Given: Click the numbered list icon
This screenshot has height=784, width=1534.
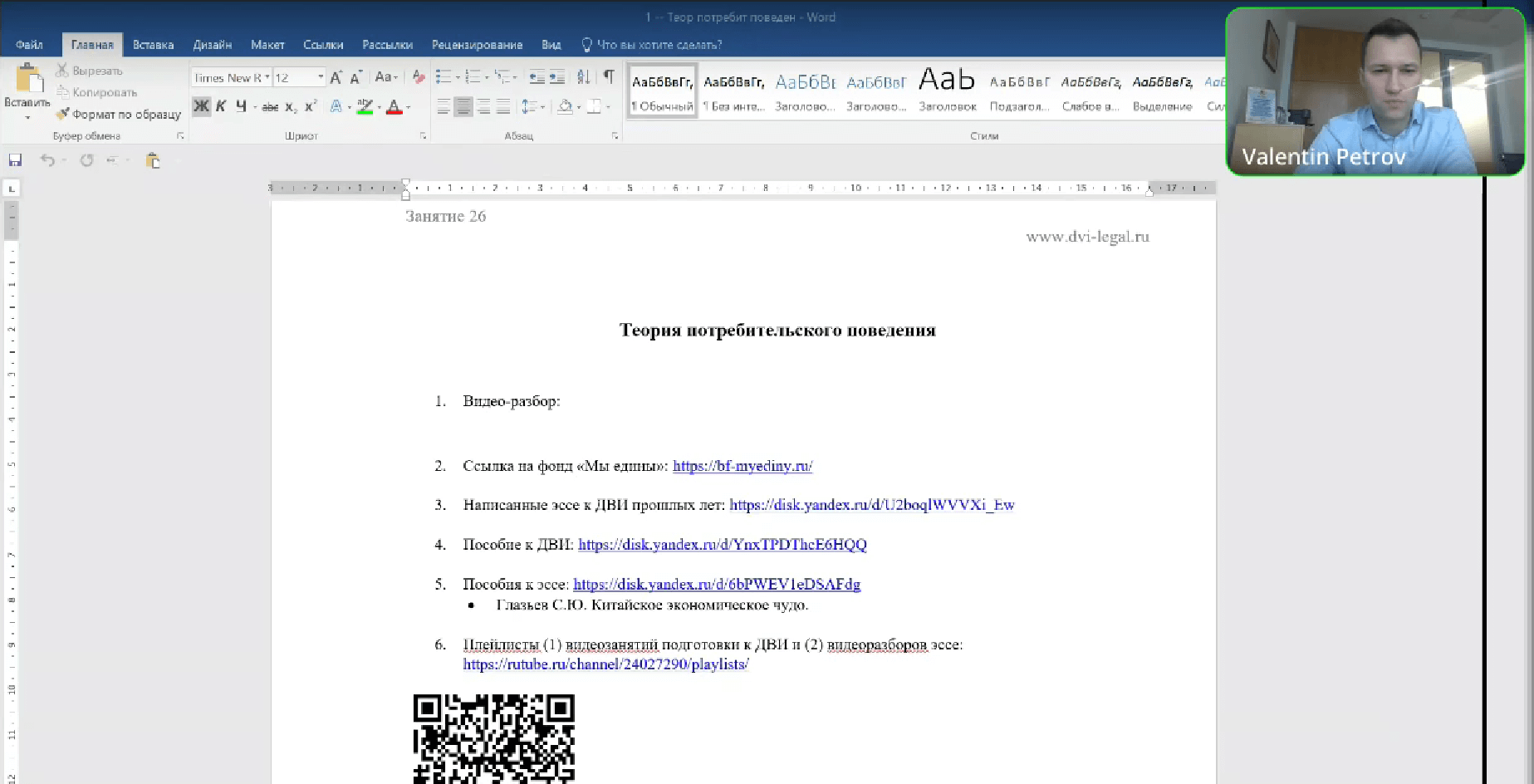Looking at the screenshot, I should coord(473,77).
